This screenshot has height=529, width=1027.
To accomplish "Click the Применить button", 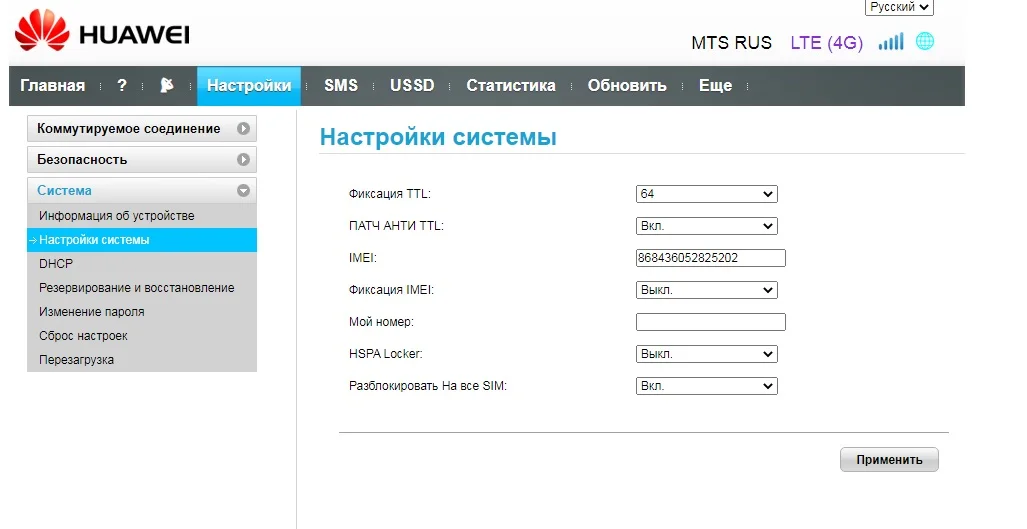I will (889, 460).
